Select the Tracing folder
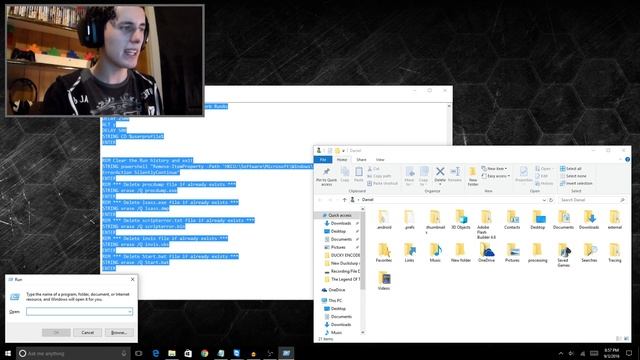Viewport: 640px width, 360px height. (x=615, y=253)
